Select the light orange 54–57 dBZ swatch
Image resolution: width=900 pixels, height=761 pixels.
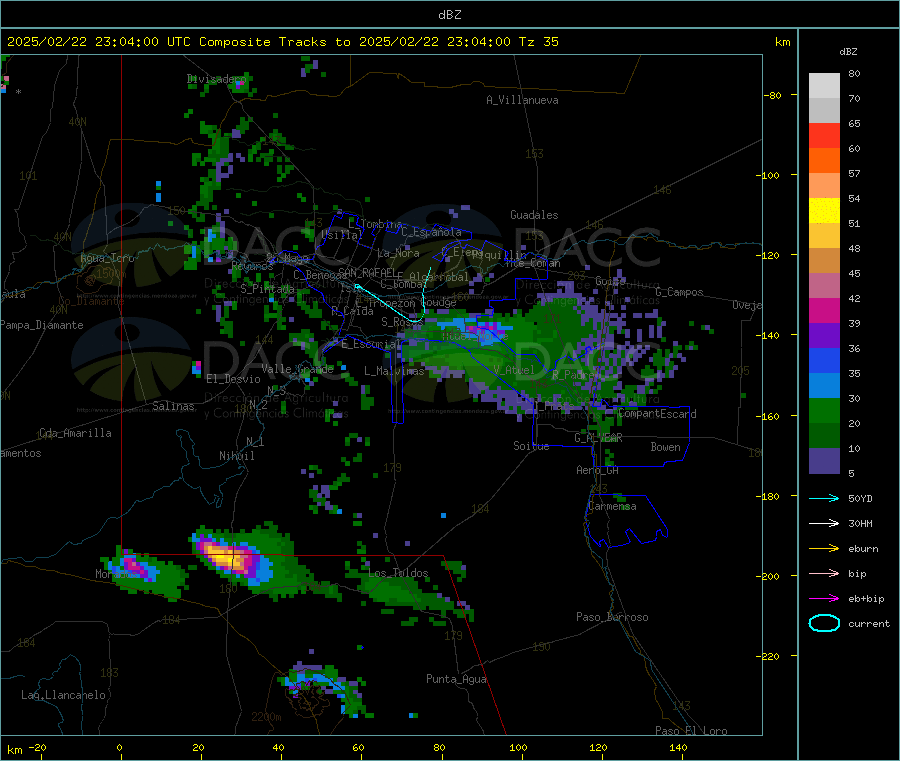[x=824, y=186]
